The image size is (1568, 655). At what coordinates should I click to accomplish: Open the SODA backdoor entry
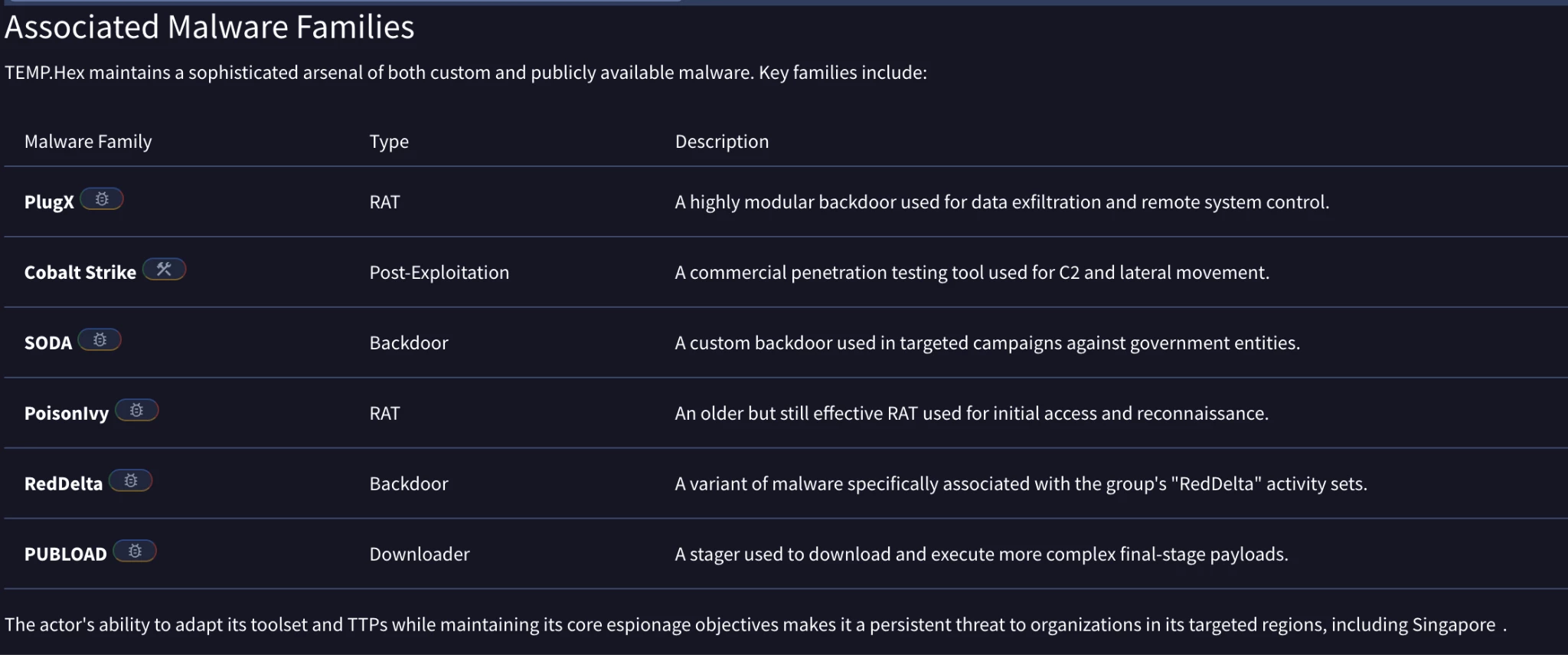(x=48, y=343)
